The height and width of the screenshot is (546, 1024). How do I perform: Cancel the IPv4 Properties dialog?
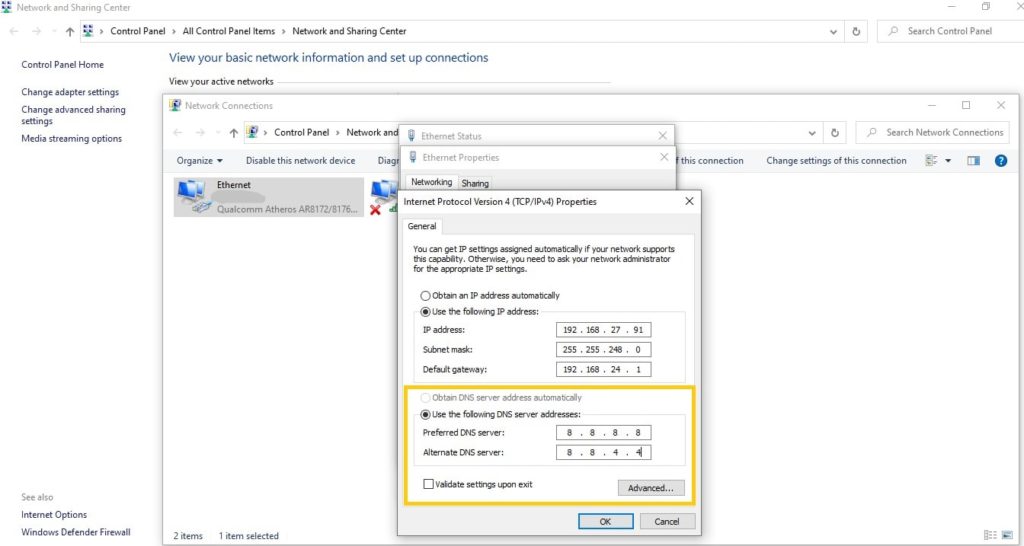667,521
